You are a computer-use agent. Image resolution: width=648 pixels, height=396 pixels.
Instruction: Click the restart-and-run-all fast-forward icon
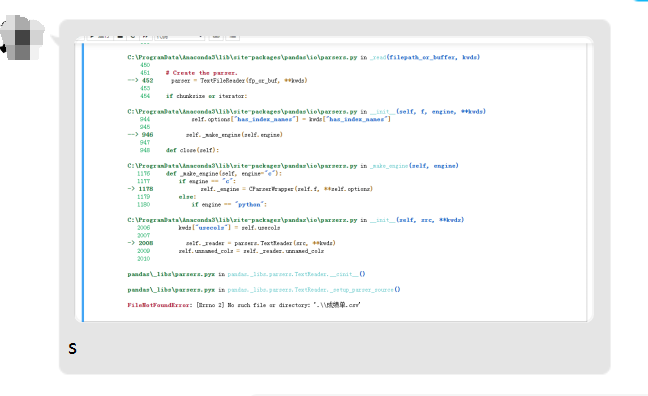[x=145, y=37]
